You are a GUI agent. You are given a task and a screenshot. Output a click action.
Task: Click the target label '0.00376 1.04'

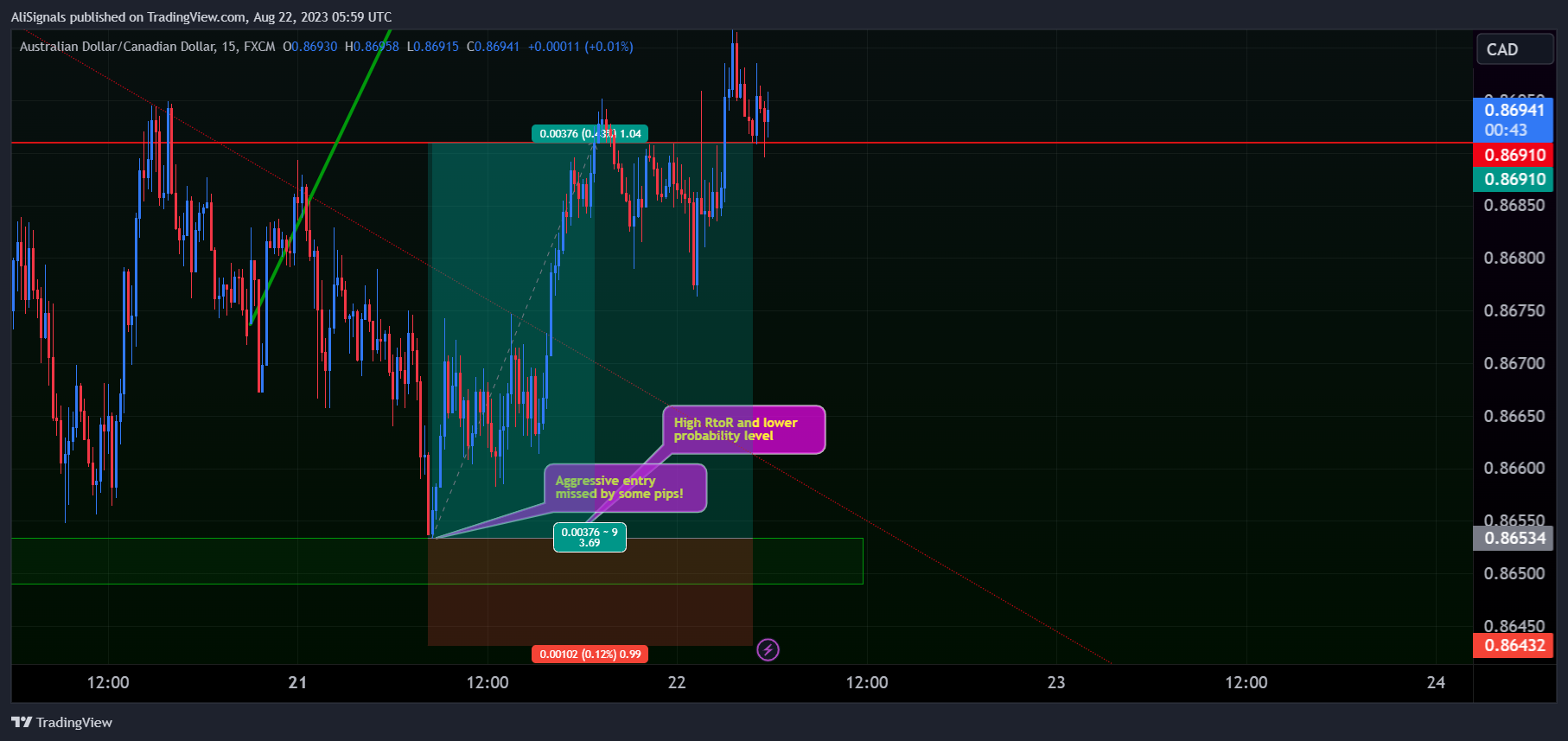(590, 134)
